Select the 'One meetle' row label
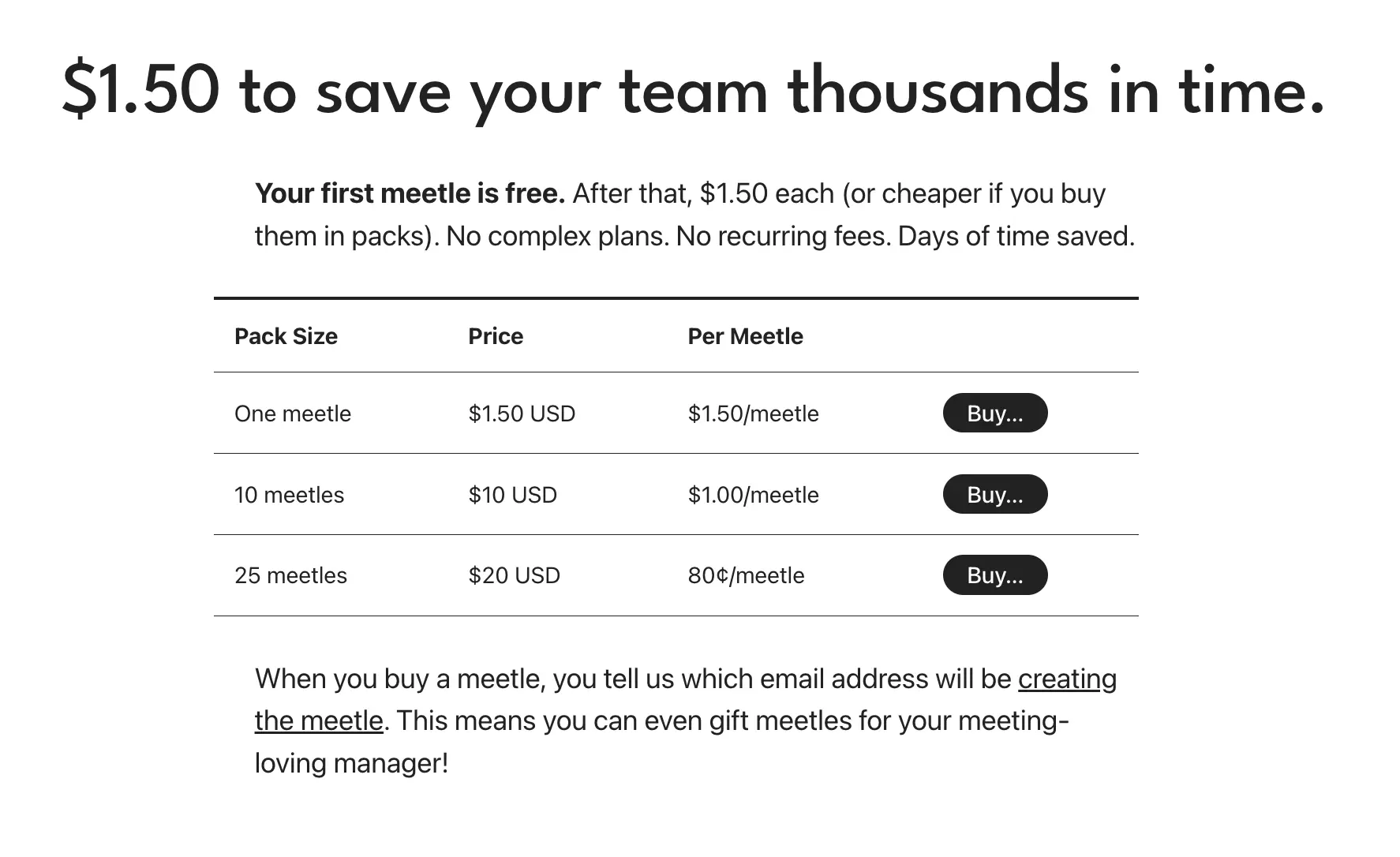This screenshot has height=857, width=1400. 293,414
